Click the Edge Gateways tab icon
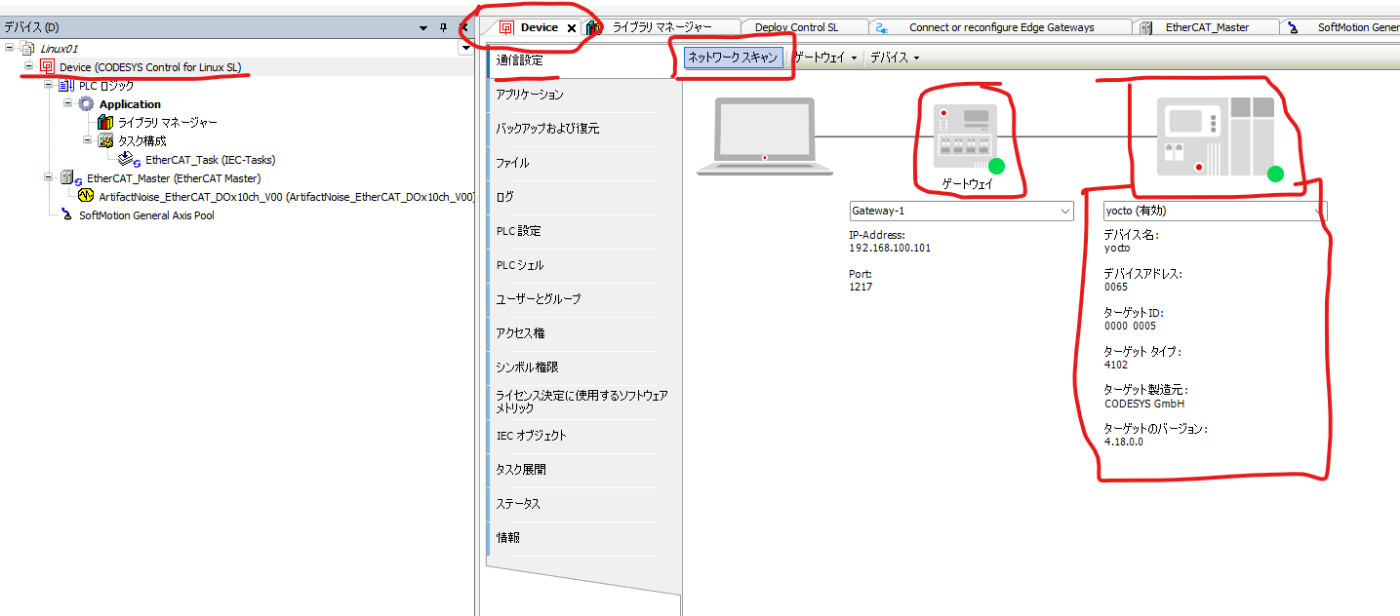Viewport: 1400px width, 616px height. click(883, 28)
